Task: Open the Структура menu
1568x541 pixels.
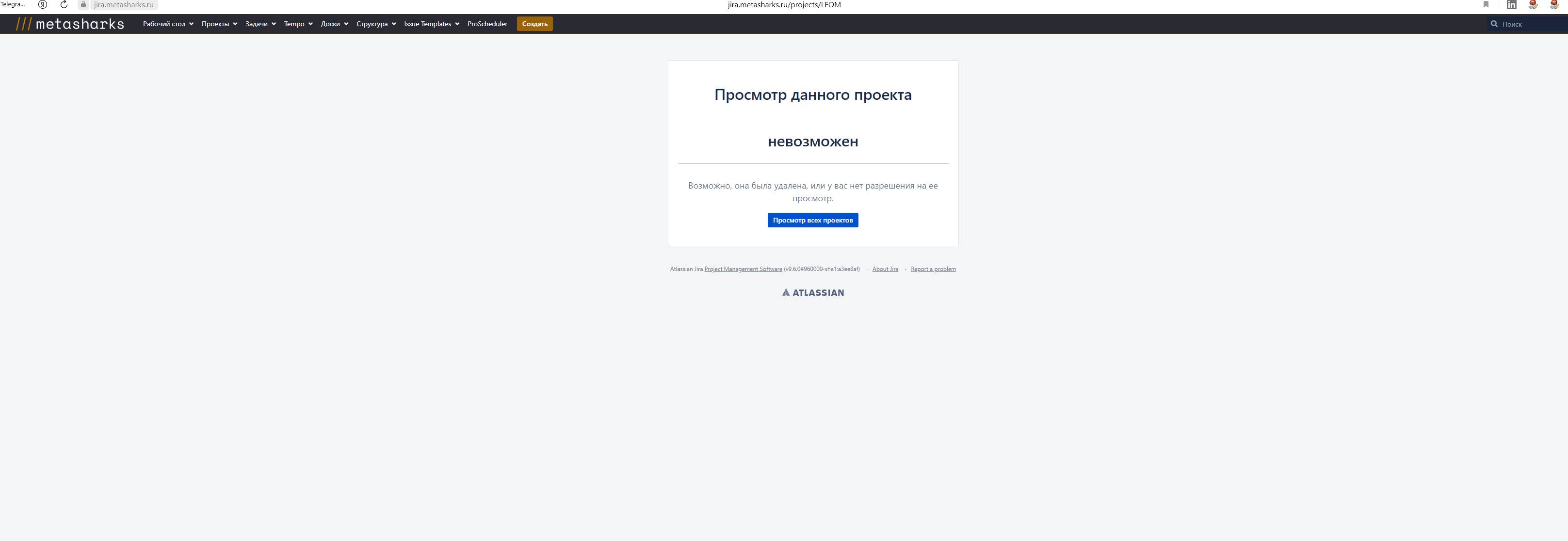Action: click(375, 24)
